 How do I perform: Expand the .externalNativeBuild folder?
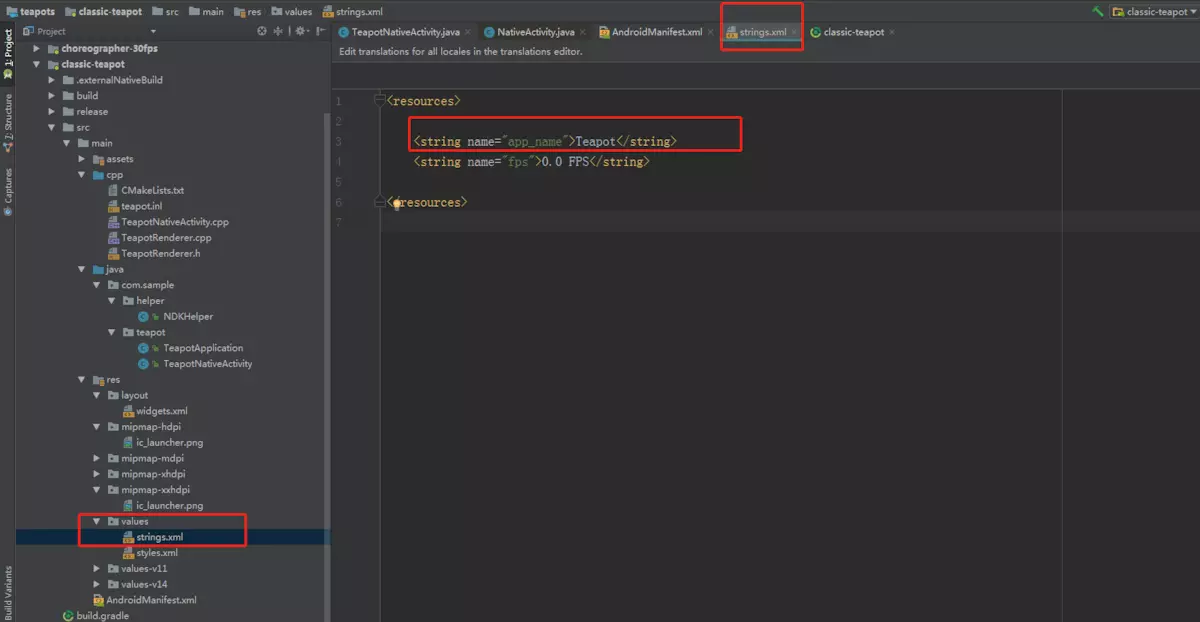[x=53, y=80]
